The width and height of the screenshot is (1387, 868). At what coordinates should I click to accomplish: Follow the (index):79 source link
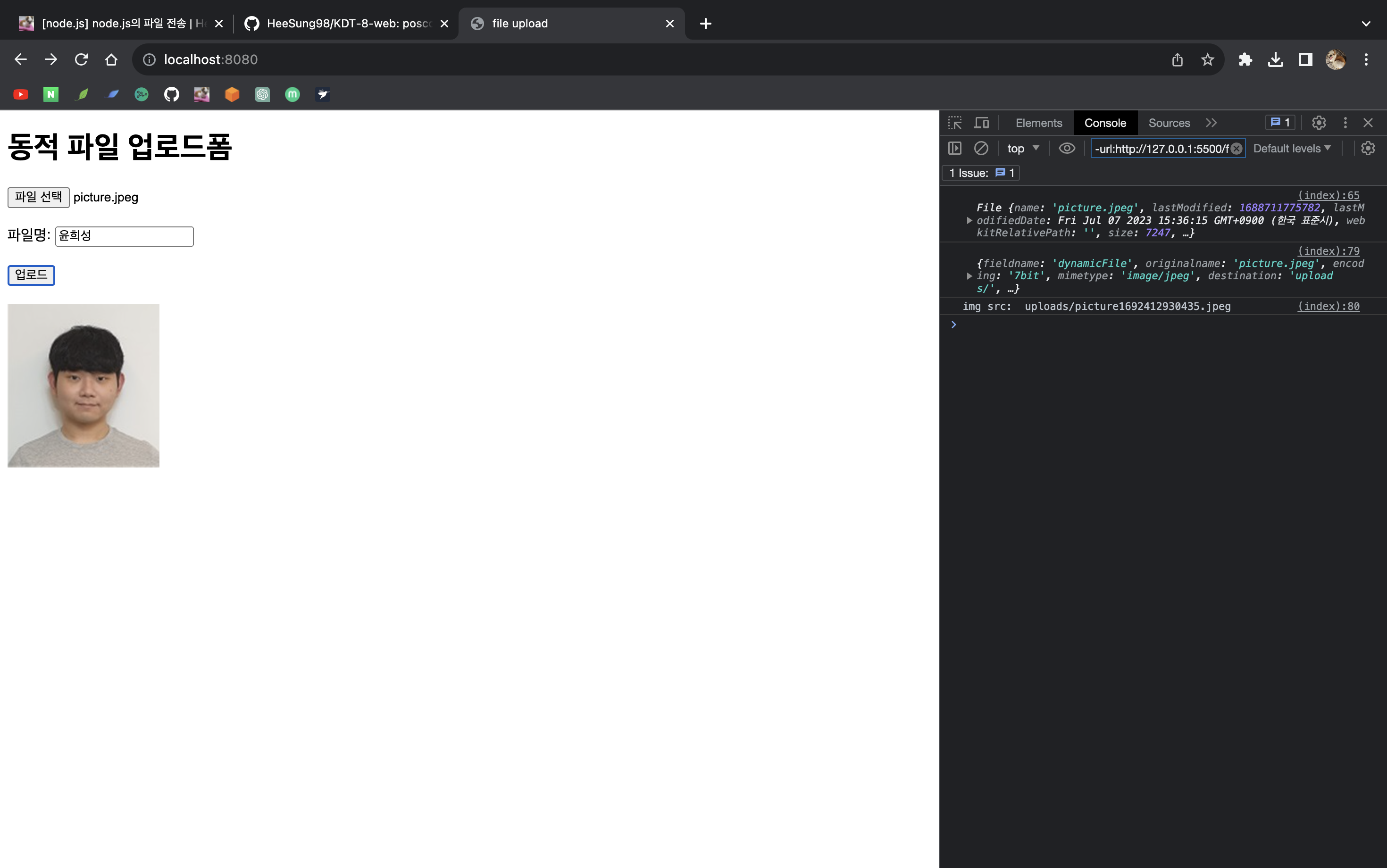(1329, 251)
